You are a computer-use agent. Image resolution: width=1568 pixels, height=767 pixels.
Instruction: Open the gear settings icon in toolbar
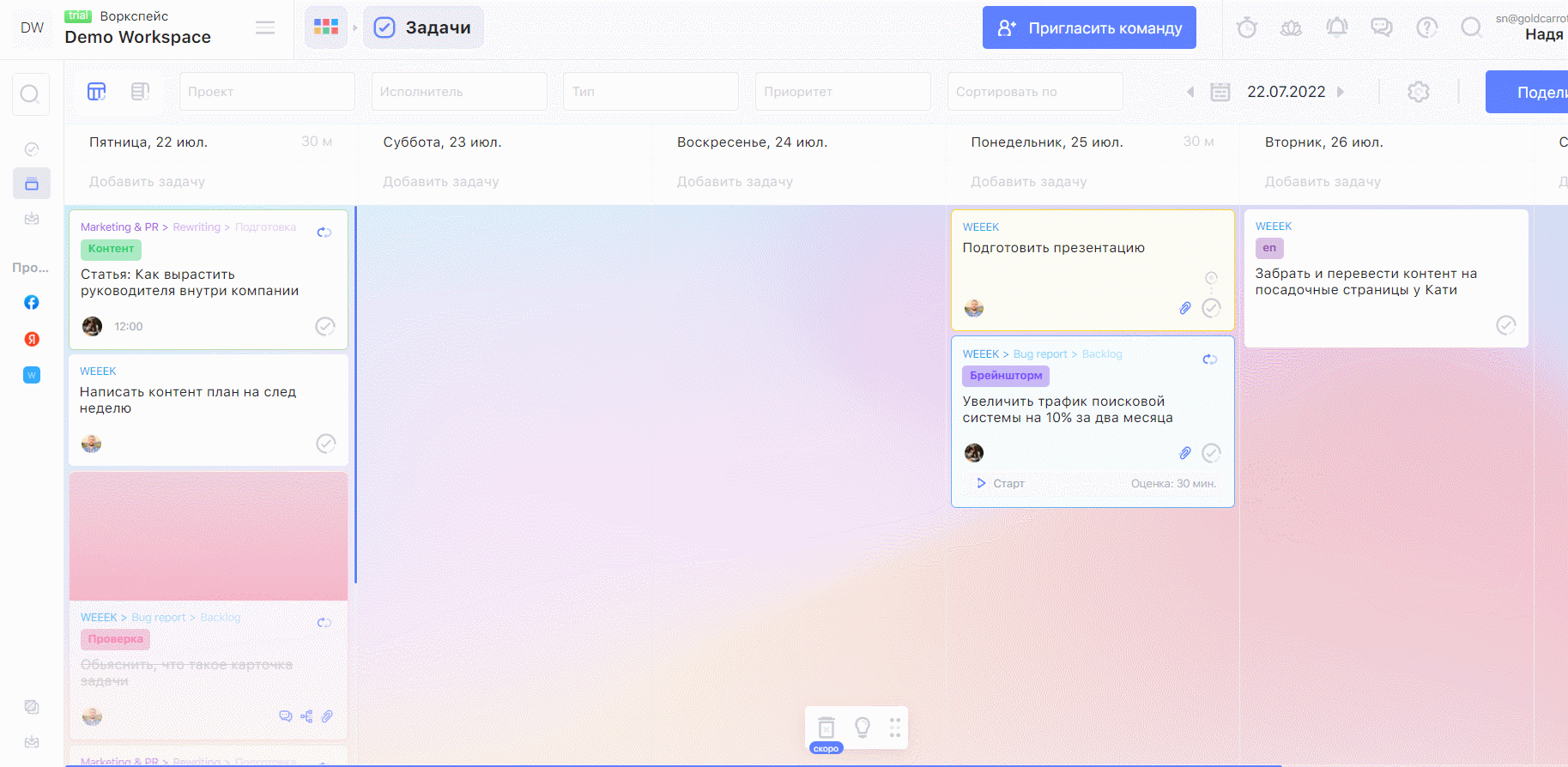coord(1418,92)
